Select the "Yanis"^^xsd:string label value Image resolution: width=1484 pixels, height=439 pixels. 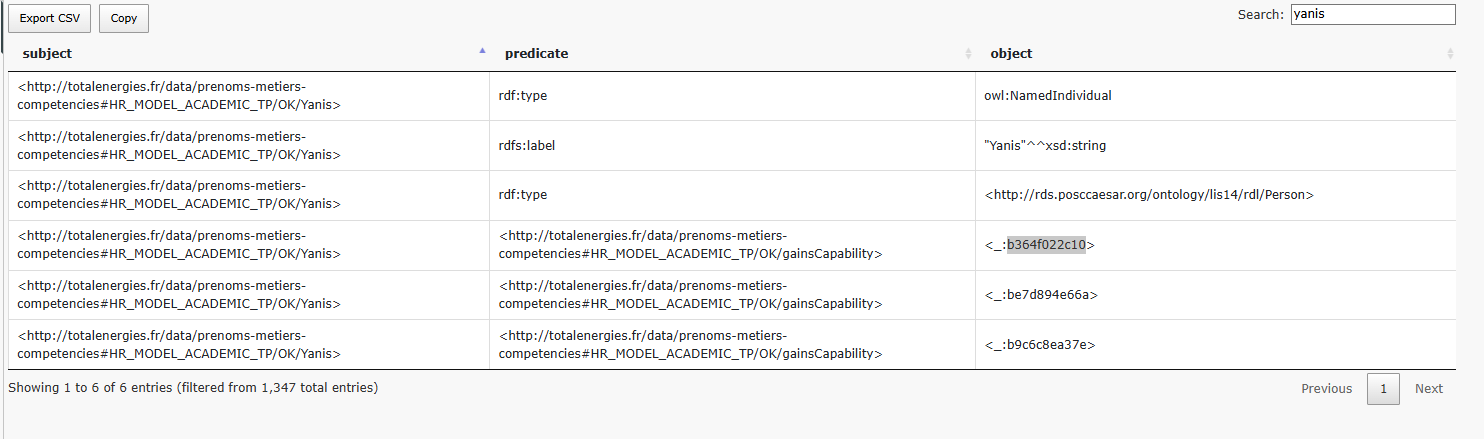click(x=1045, y=146)
